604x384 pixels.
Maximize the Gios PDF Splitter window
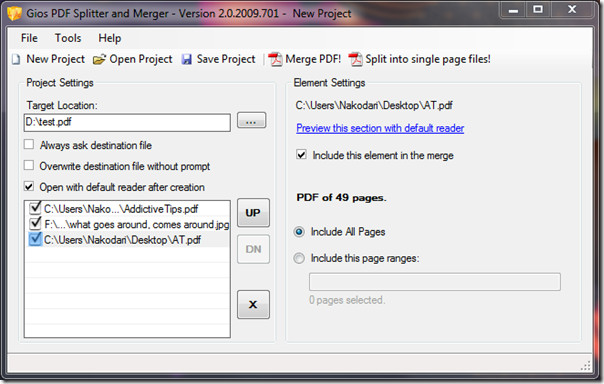point(538,10)
